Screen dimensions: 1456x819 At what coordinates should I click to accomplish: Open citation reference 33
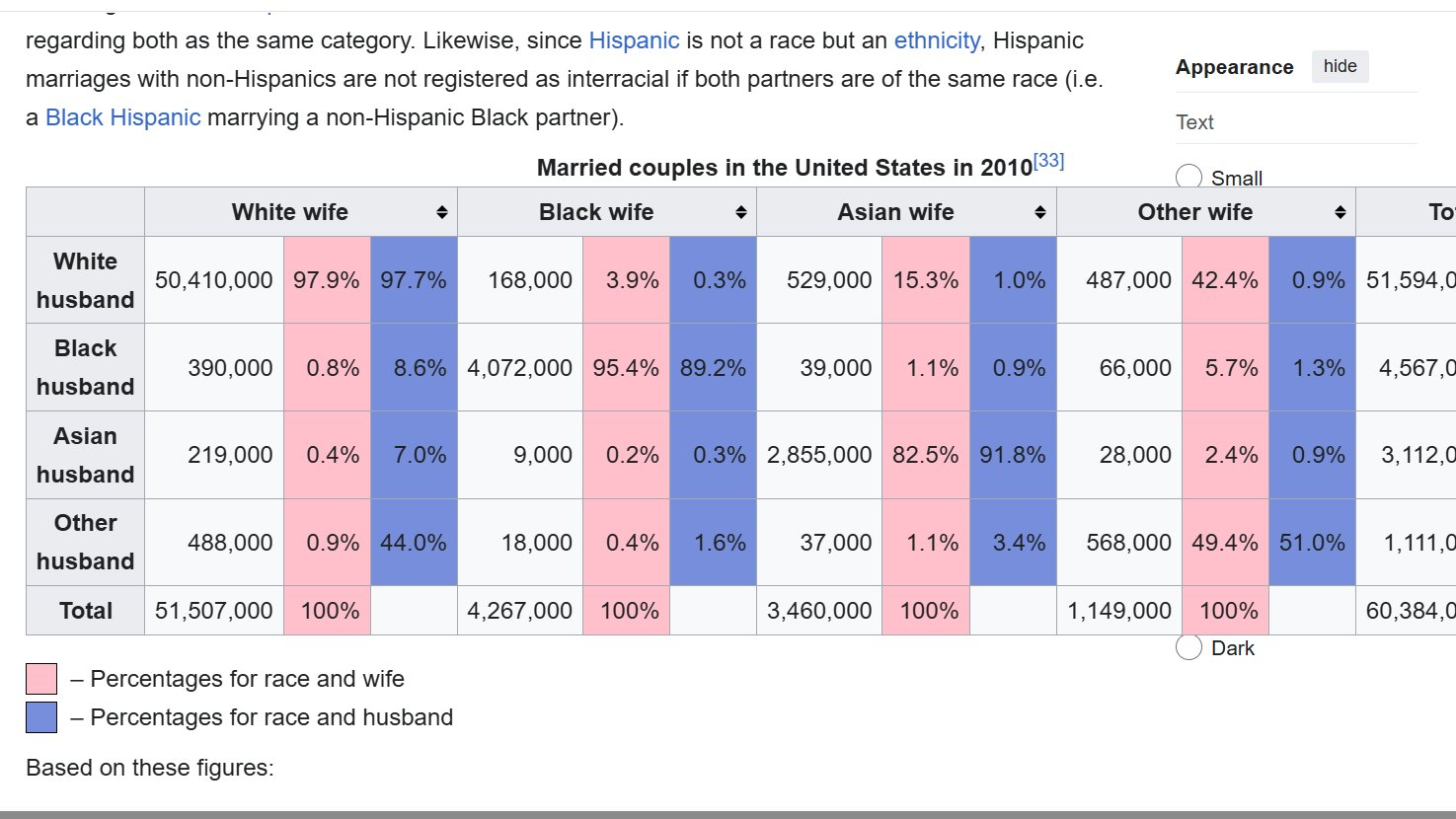point(1048,161)
